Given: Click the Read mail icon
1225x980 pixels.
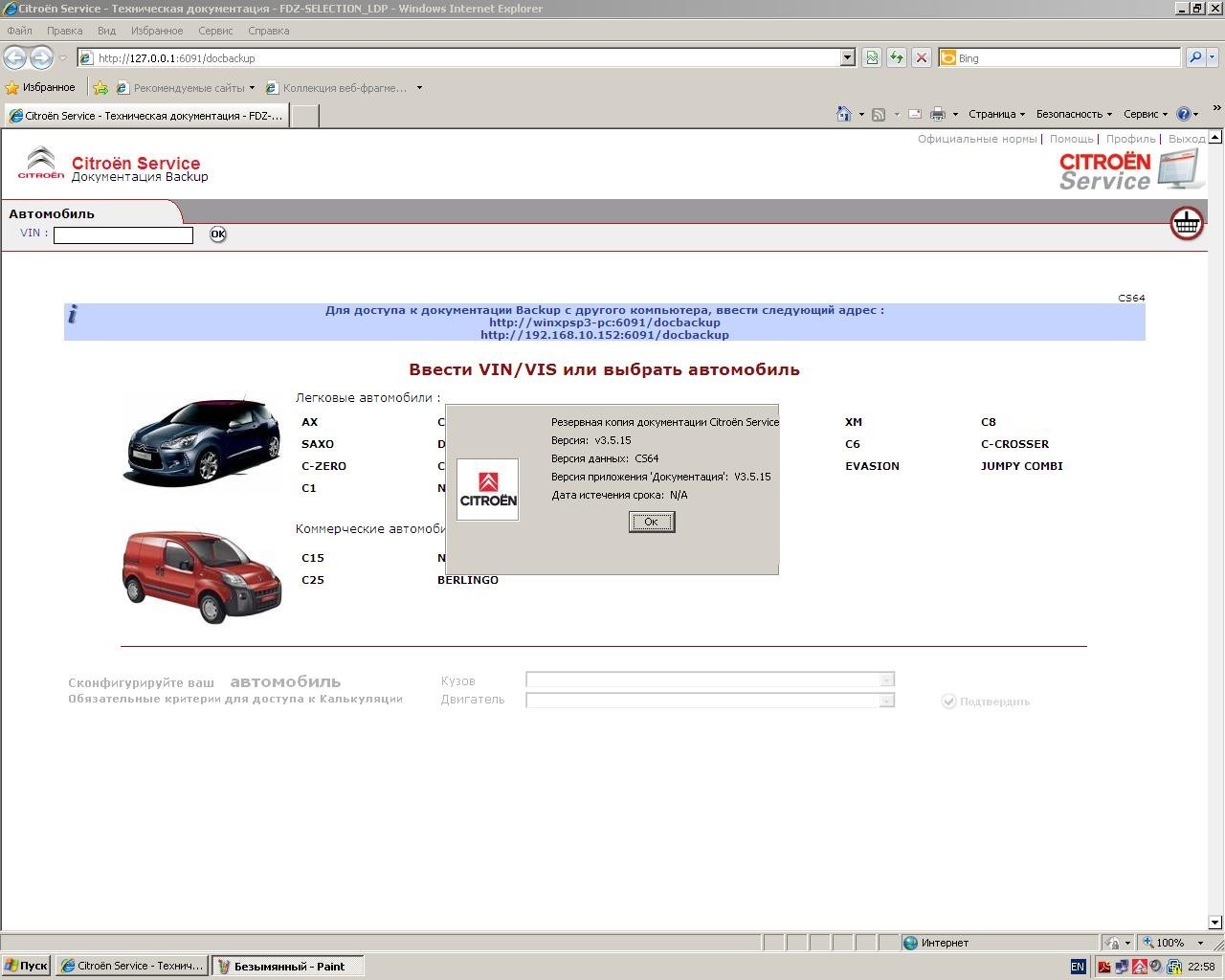Looking at the screenshot, I should tap(915, 114).
